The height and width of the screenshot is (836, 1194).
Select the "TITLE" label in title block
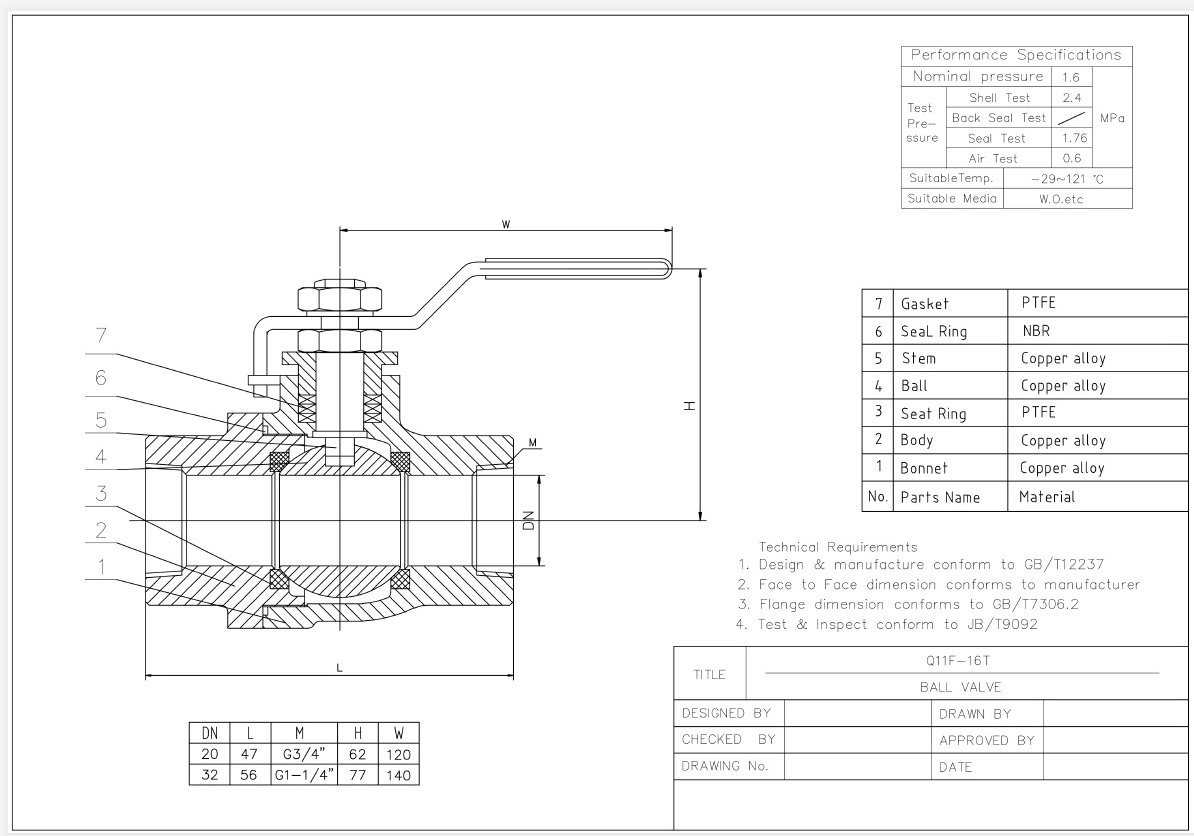point(709,675)
